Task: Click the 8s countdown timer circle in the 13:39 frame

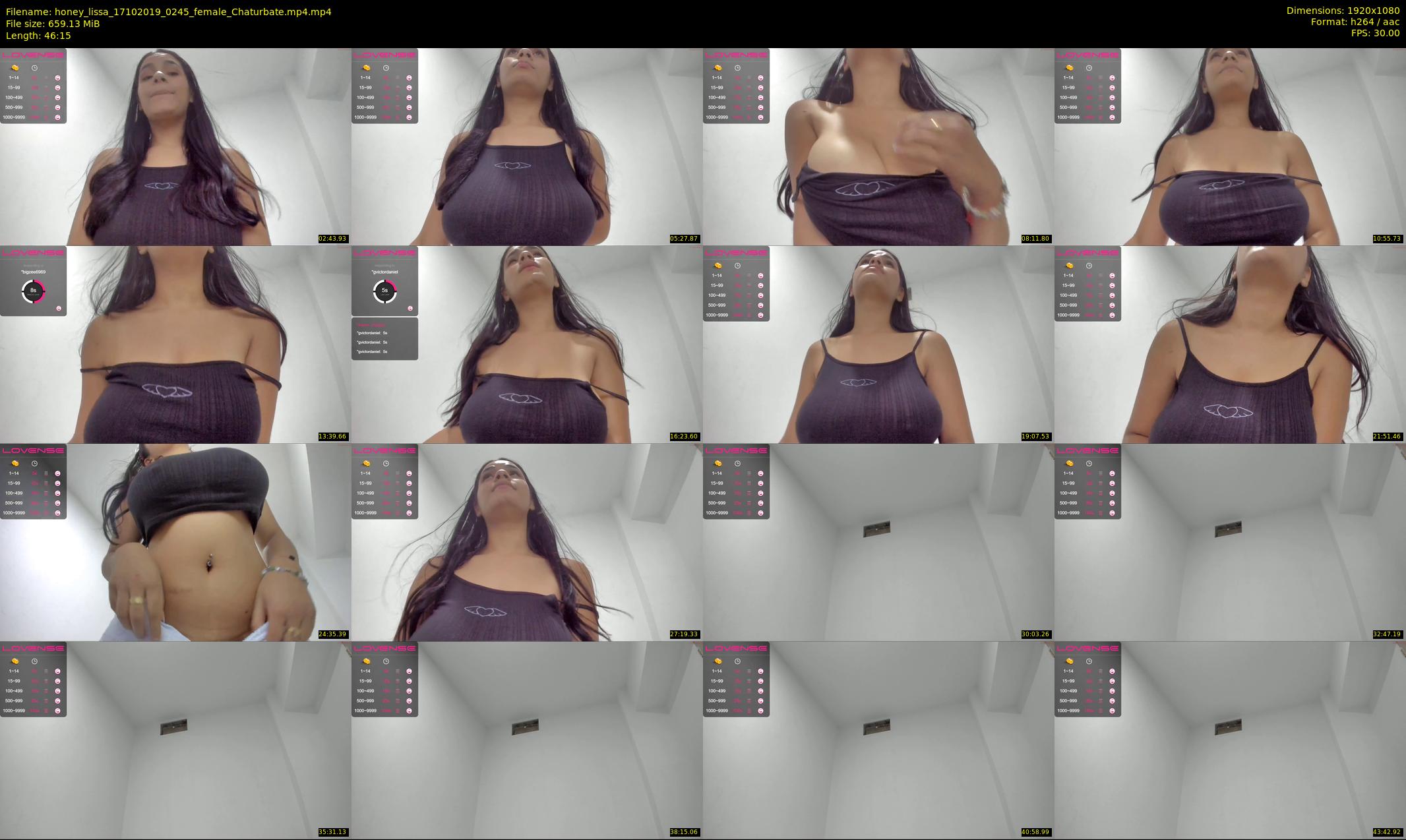Action: coord(33,291)
